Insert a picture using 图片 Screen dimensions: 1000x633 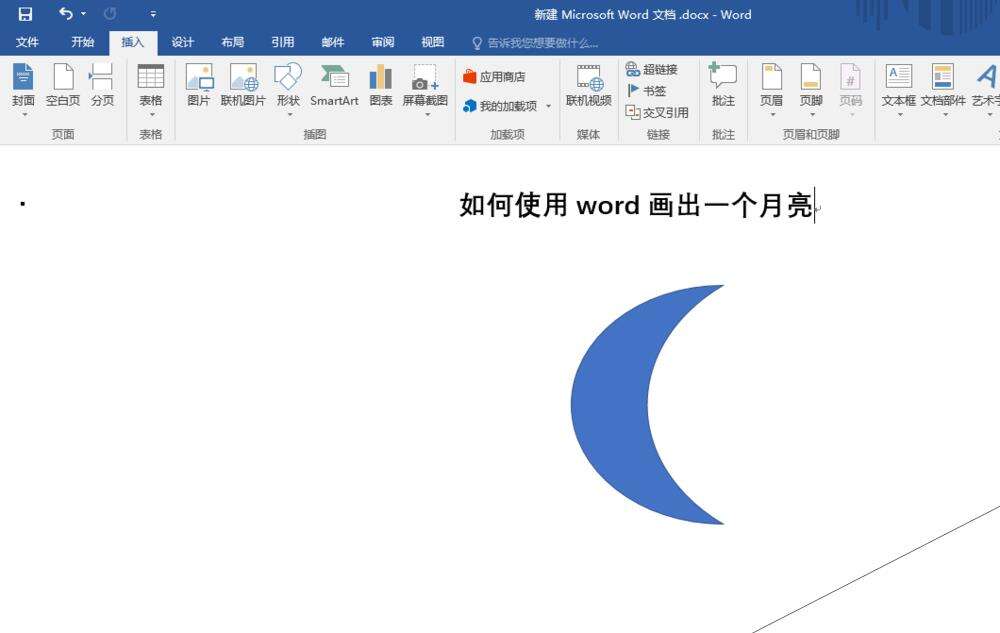(199, 85)
